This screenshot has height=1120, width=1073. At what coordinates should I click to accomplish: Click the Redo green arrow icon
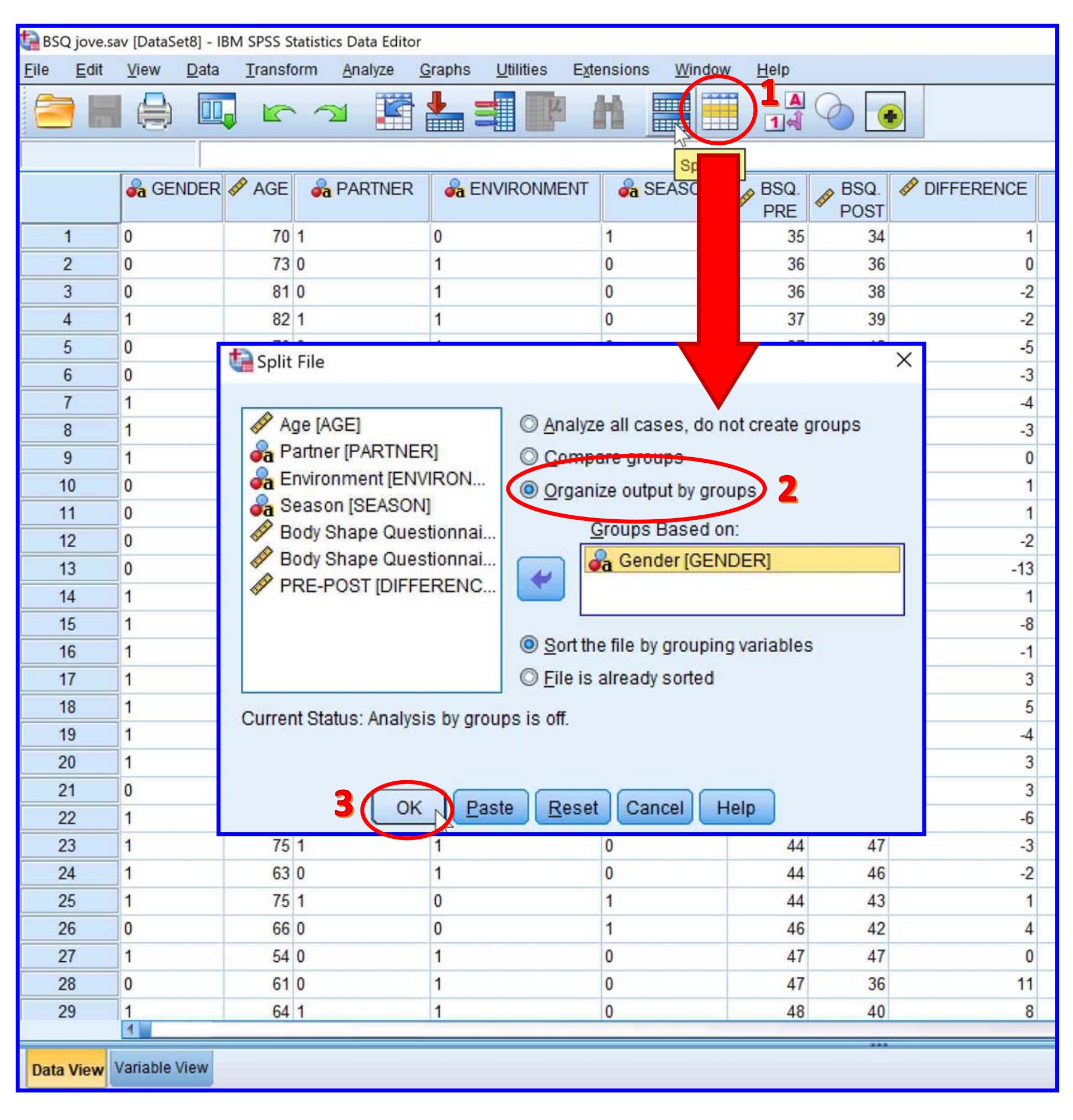[x=331, y=112]
